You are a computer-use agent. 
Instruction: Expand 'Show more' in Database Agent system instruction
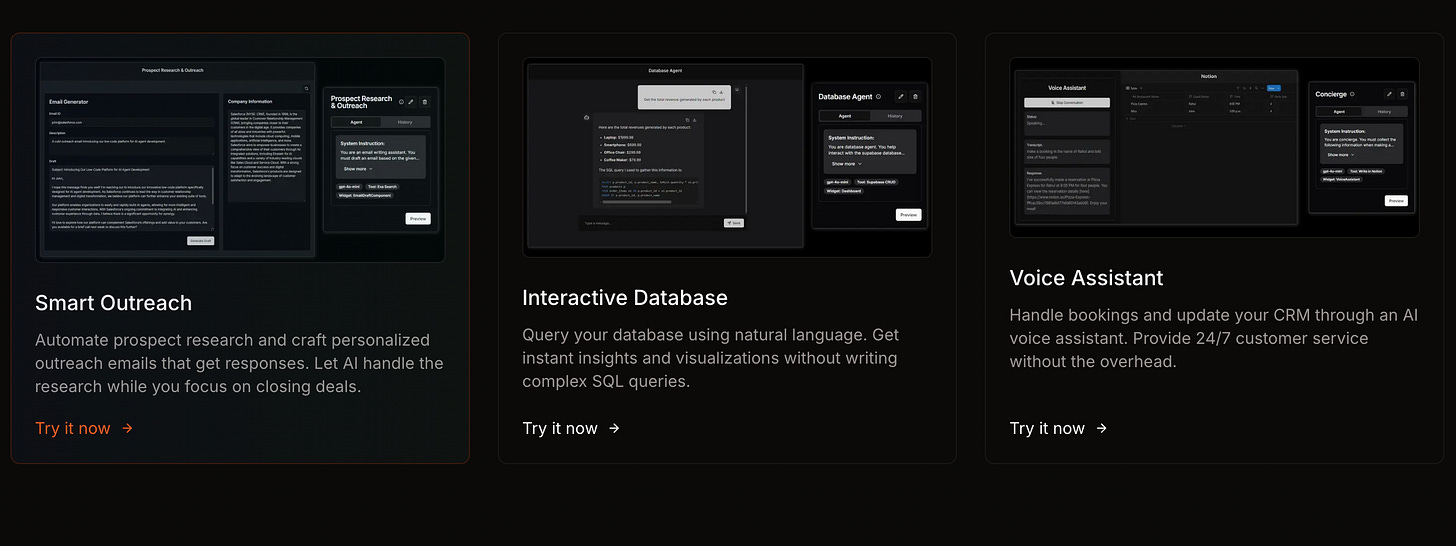pyautogui.click(x=846, y=164)
